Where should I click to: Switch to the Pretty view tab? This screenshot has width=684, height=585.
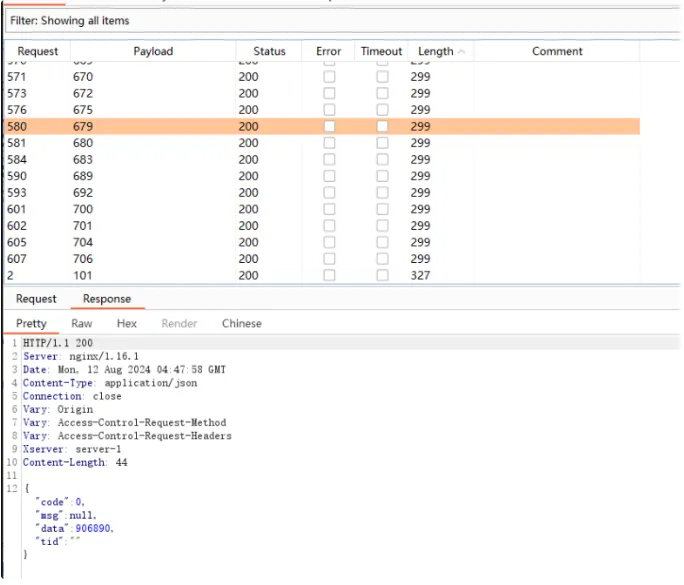[x=31, y=324]
